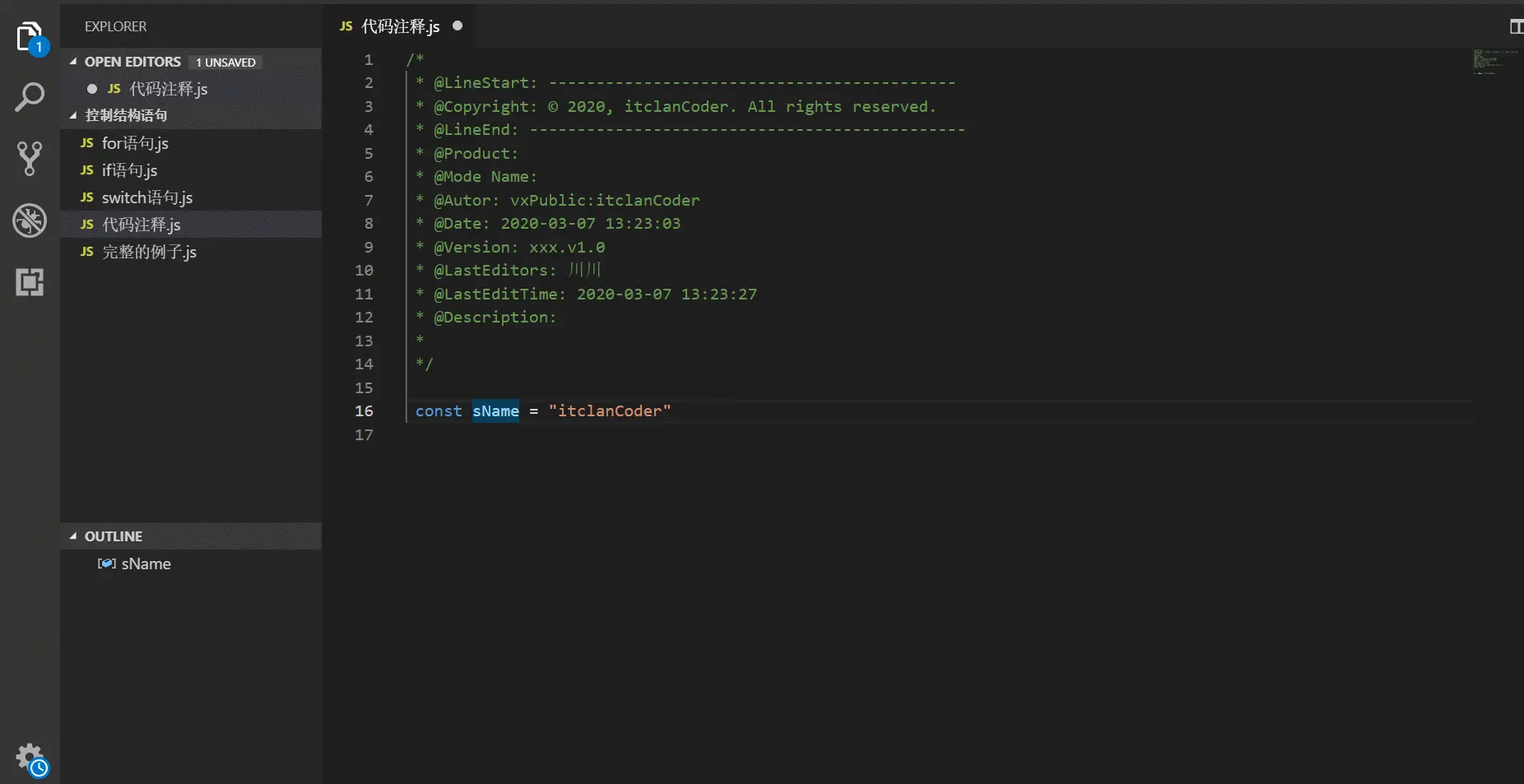Screen dimensions: 1524x784
Task: Click the const keyword on line 16
Action: pyautogui.click(x=439, y=411)
